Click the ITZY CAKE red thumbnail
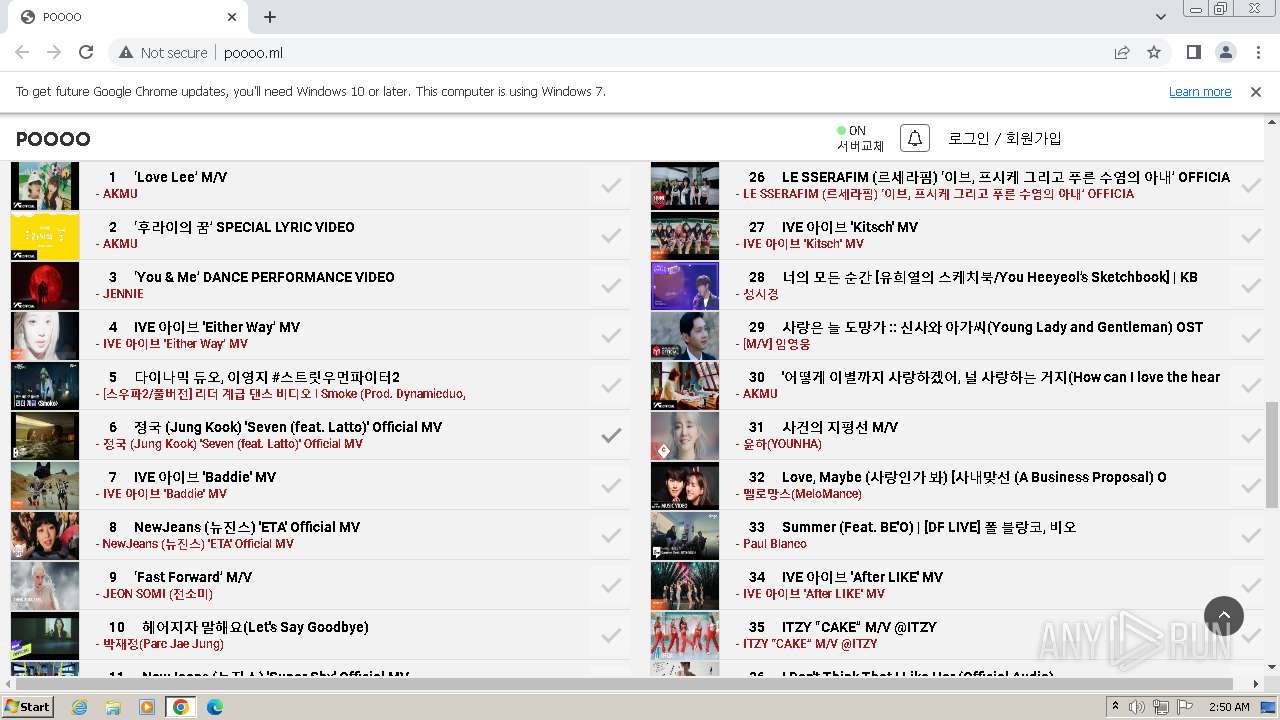Screen dimensions: 1280x720 685,635
